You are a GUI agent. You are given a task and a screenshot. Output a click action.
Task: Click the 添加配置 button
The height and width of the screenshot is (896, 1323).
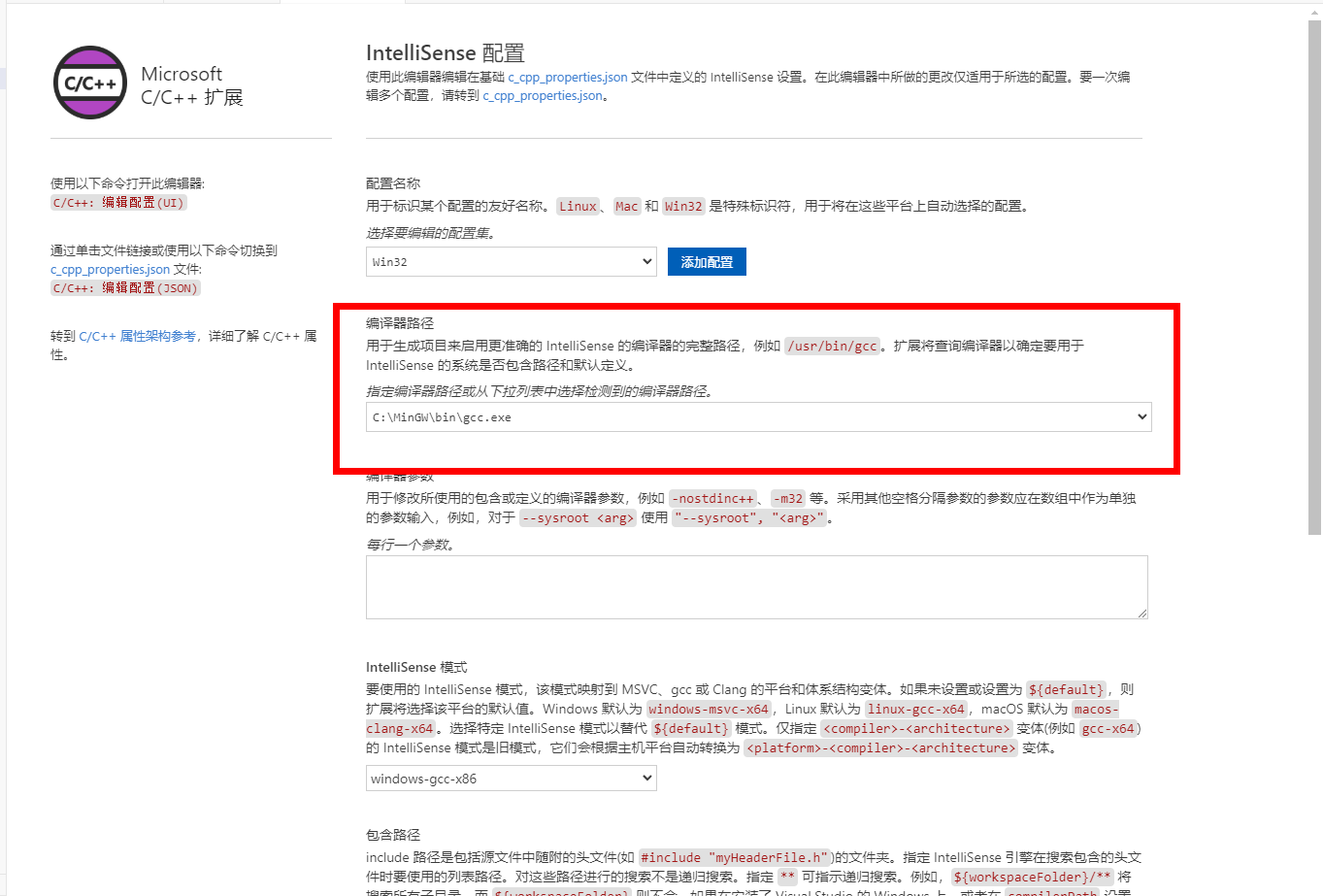707,261
